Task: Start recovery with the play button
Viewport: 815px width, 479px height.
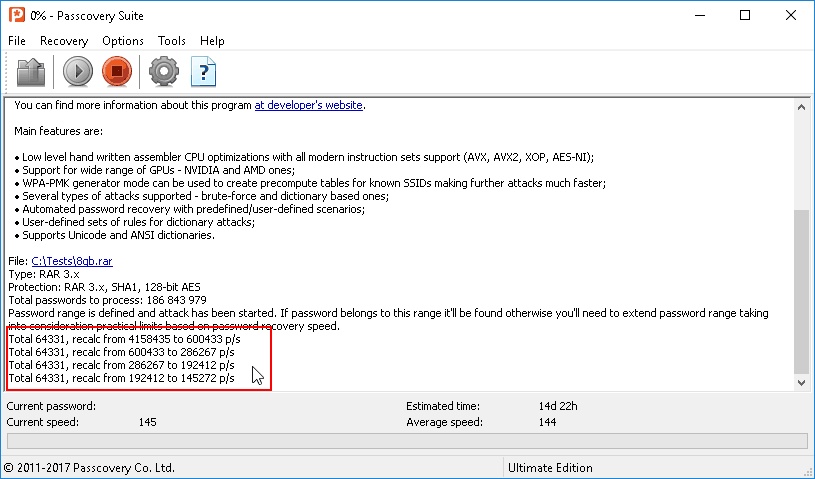Action: click(78, 71)
